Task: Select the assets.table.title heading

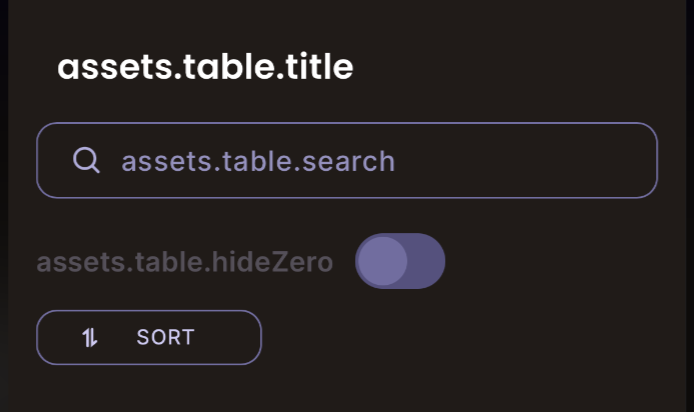Action: coord(205,67)
